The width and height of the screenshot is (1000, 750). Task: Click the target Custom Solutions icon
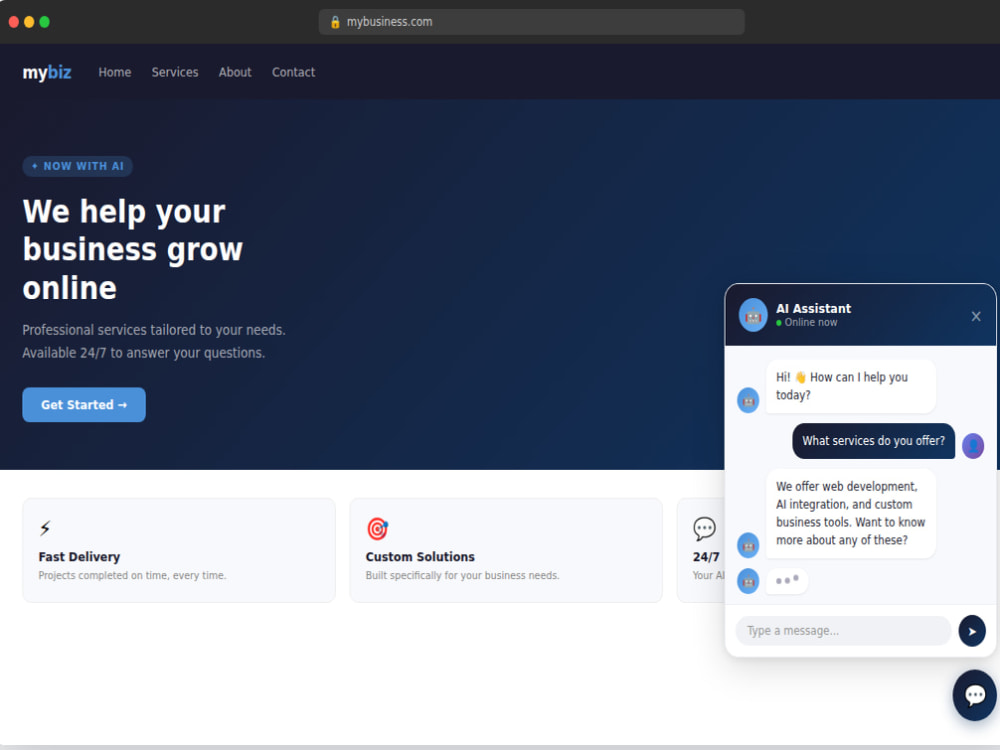(x=378, y=529)
